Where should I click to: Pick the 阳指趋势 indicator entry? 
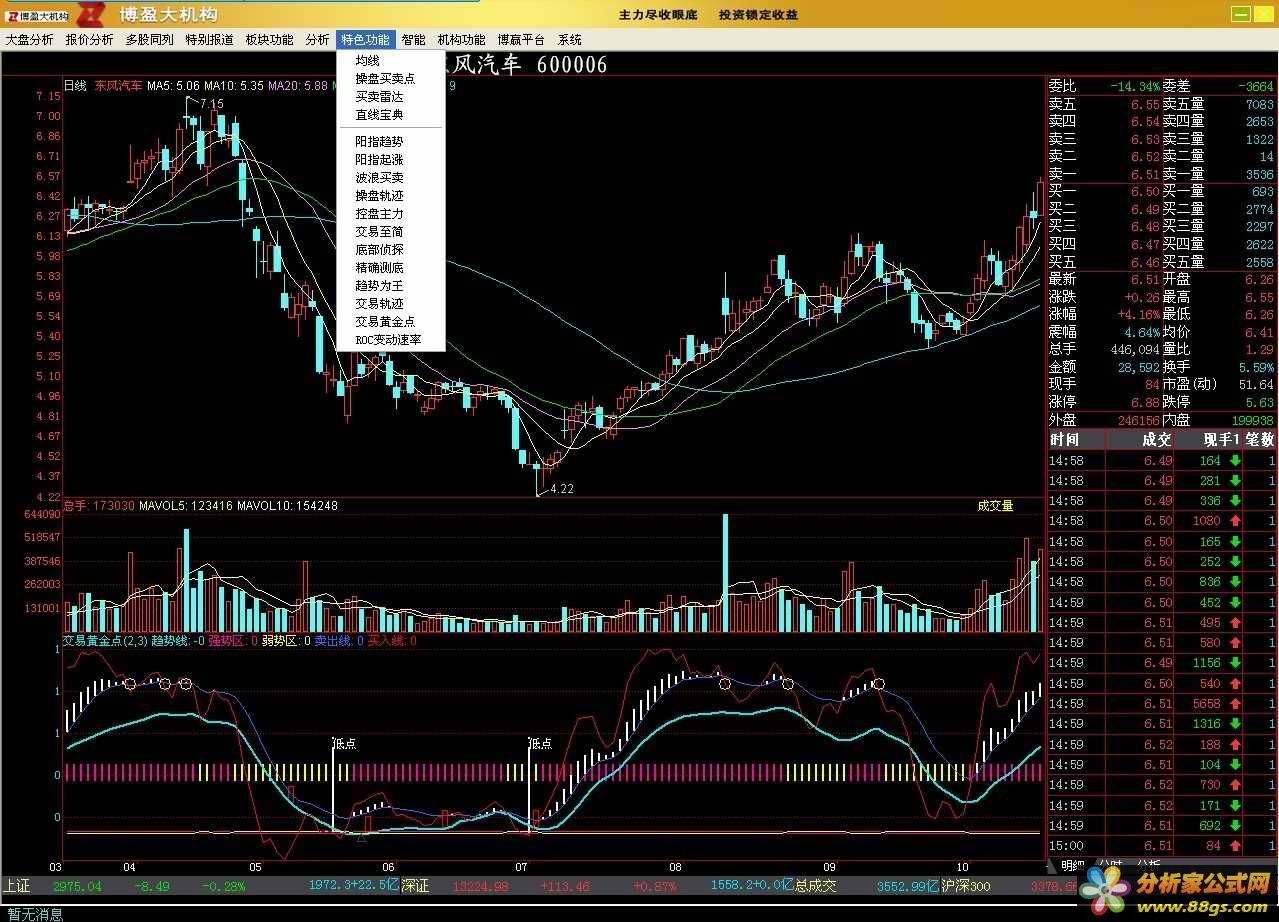pyautogui.click(x=391, y=142)
